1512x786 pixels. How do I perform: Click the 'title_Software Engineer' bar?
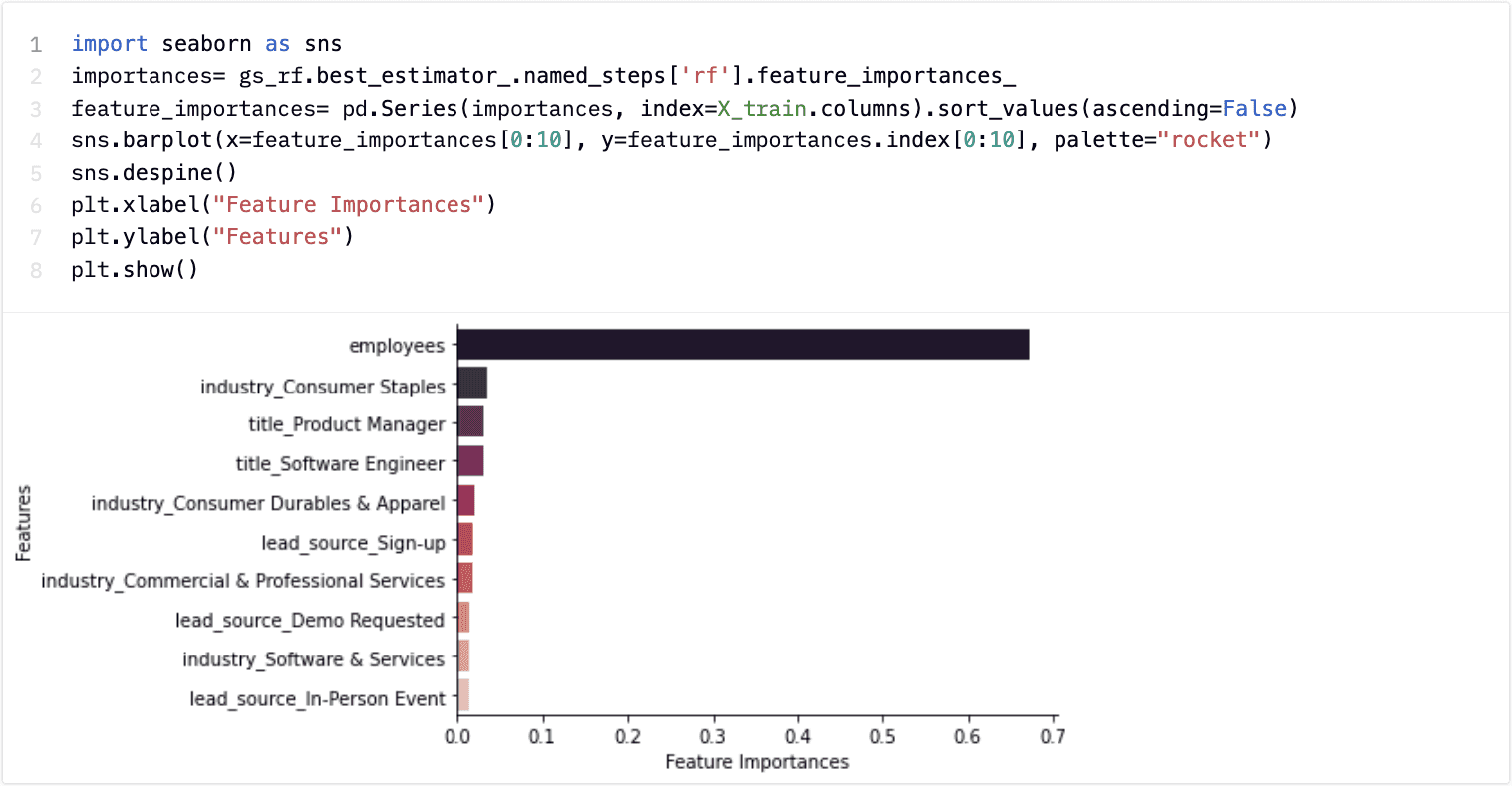click(x=471, y=461)
